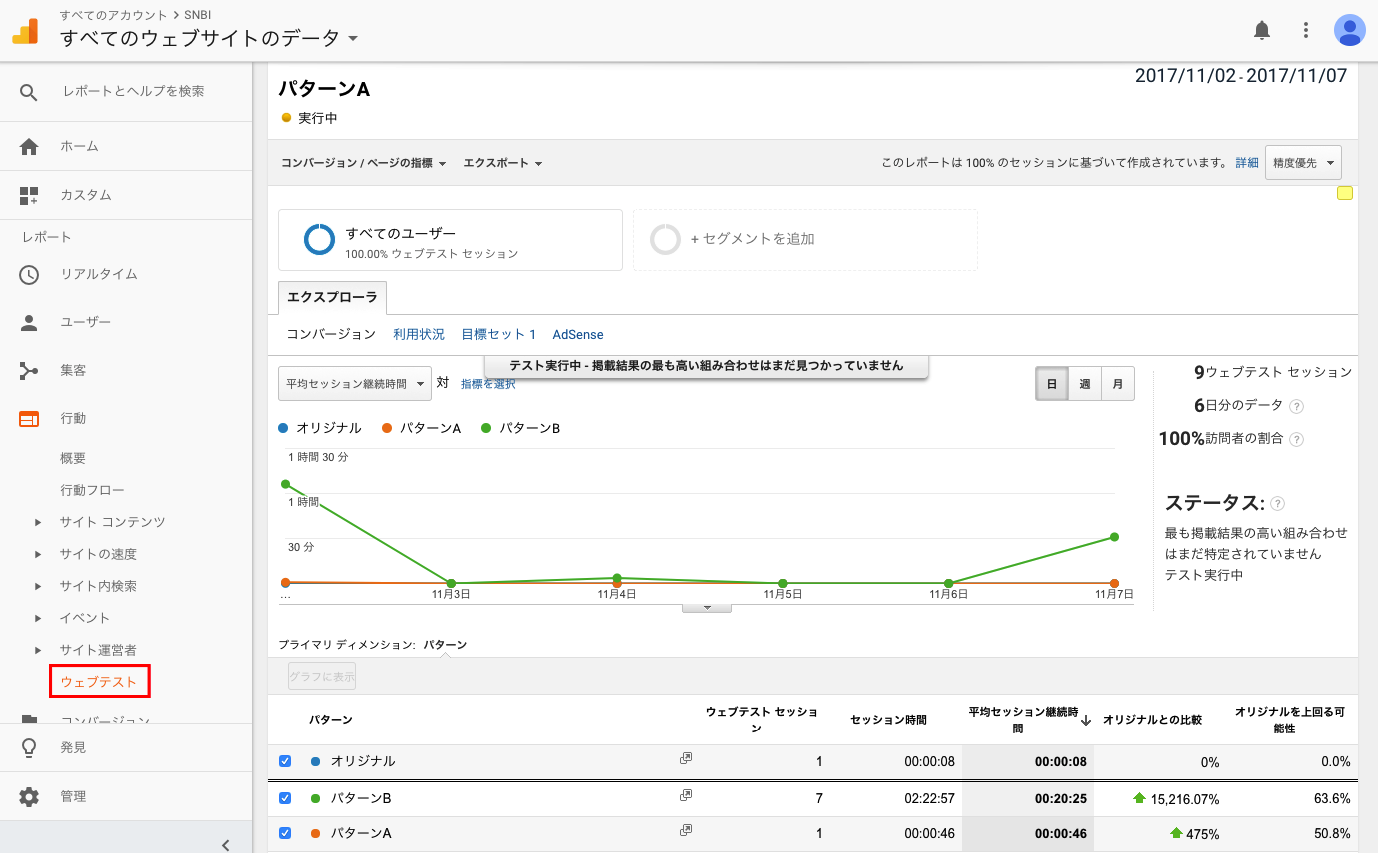Click the Google Analytics logo
The height and width of the screenshot is (853, 1378).
[x=25, y=31]
